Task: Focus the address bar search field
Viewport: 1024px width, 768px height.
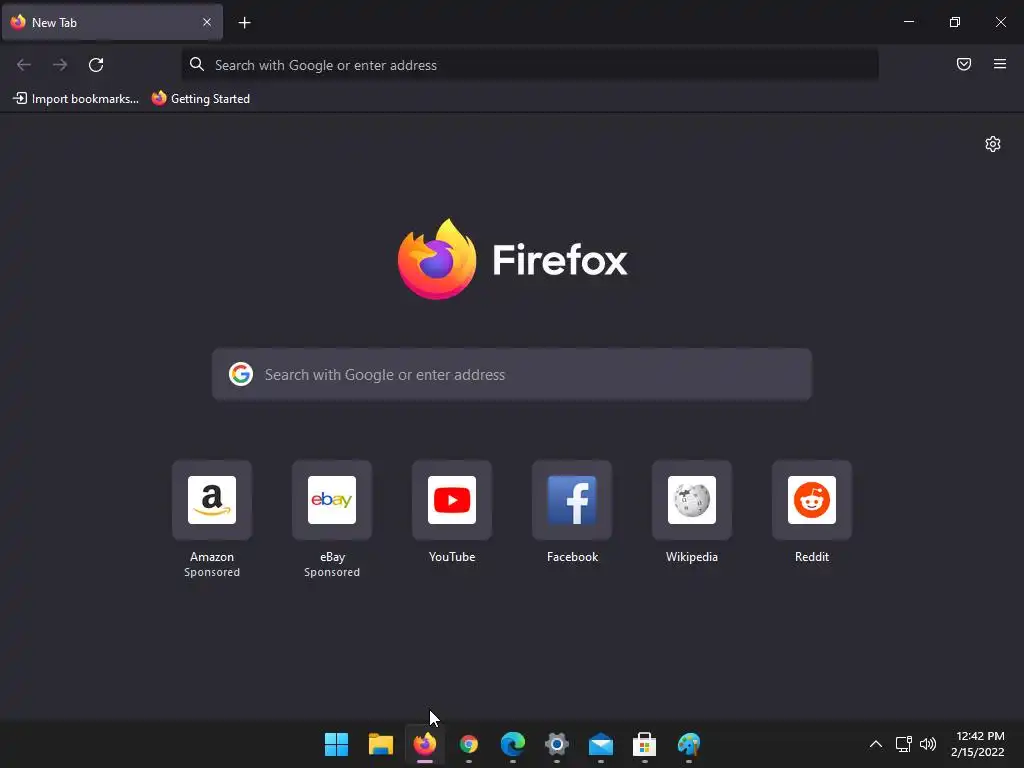Action: 530,65
